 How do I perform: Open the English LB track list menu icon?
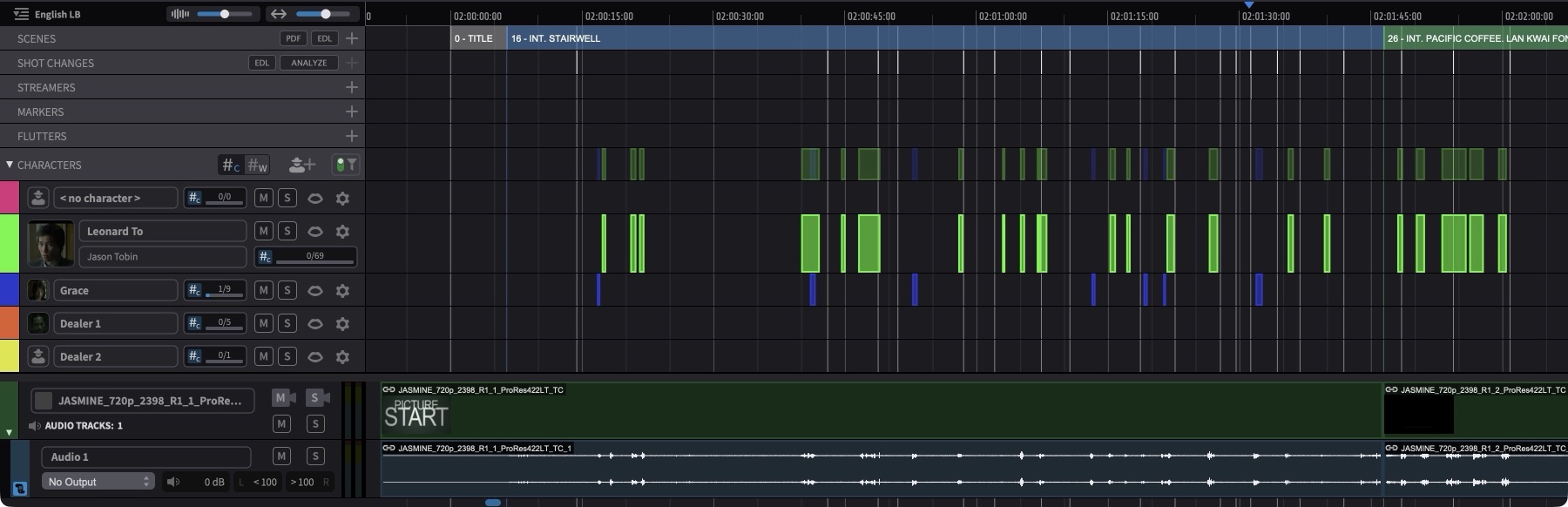(x=21, y=14)
